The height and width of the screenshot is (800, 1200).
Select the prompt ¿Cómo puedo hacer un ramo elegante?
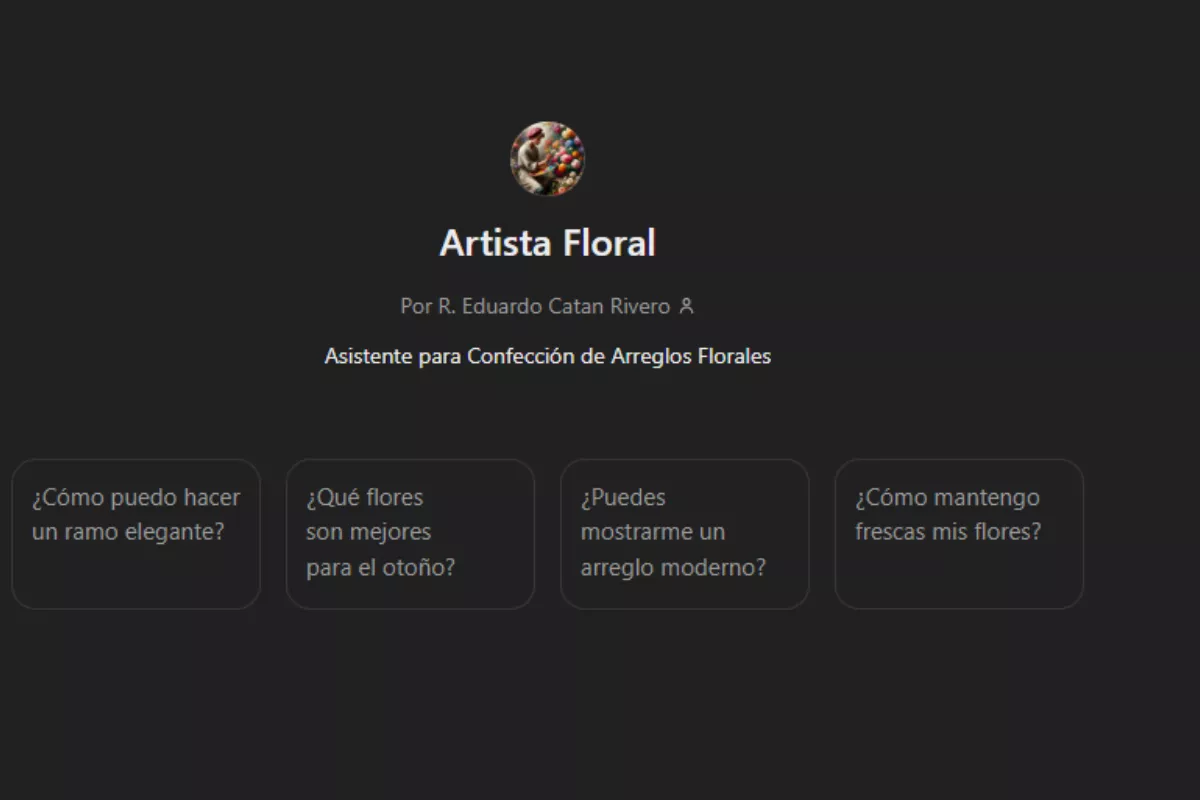136,534
